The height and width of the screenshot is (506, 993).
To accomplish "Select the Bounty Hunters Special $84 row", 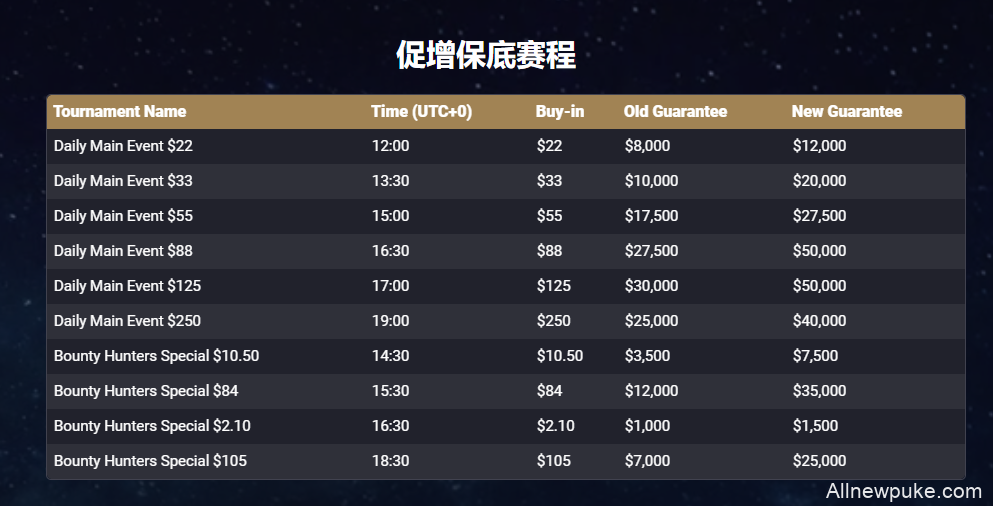I will point(505,391).
